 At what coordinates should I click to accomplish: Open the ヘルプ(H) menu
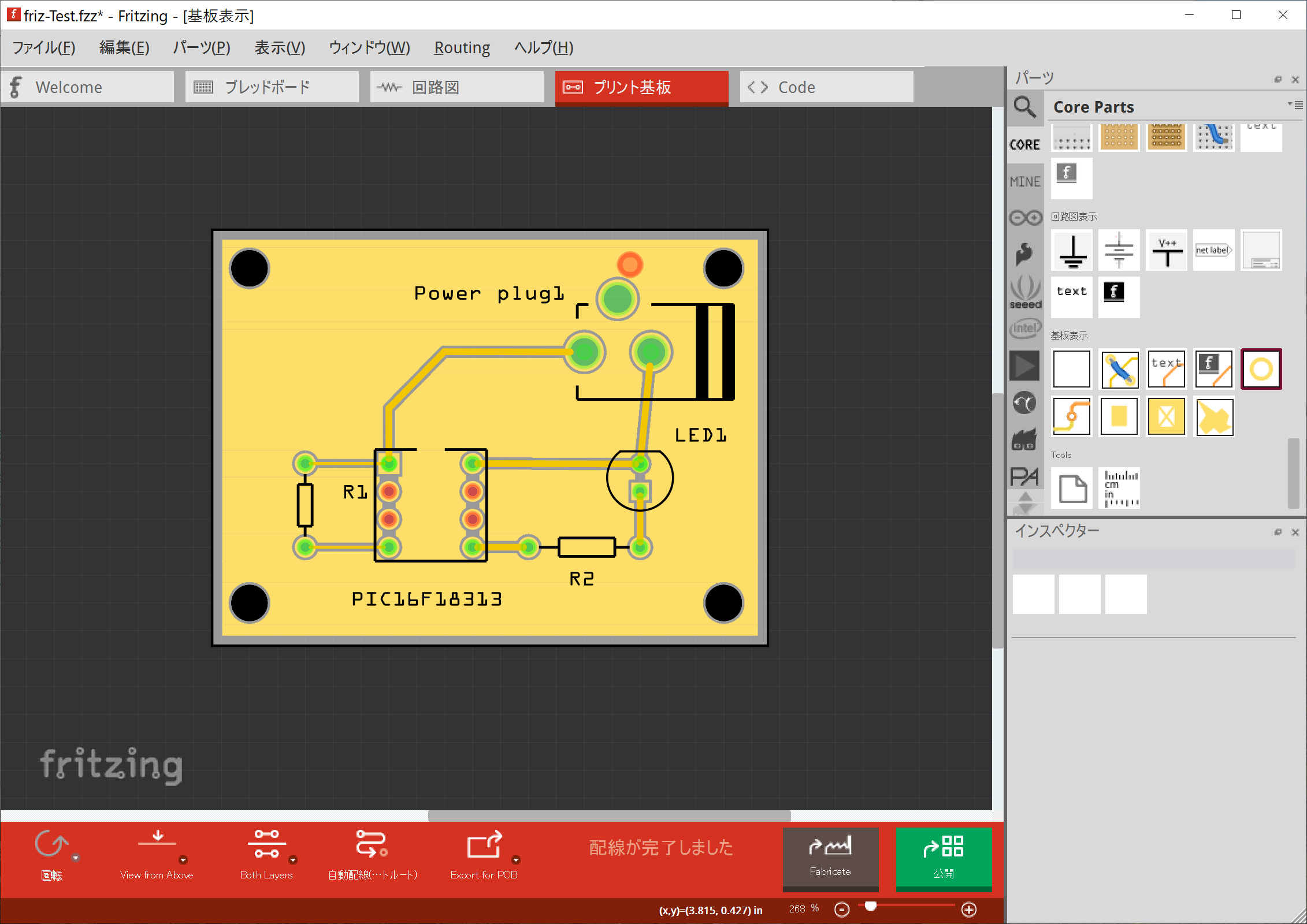[x=544, y=47]
